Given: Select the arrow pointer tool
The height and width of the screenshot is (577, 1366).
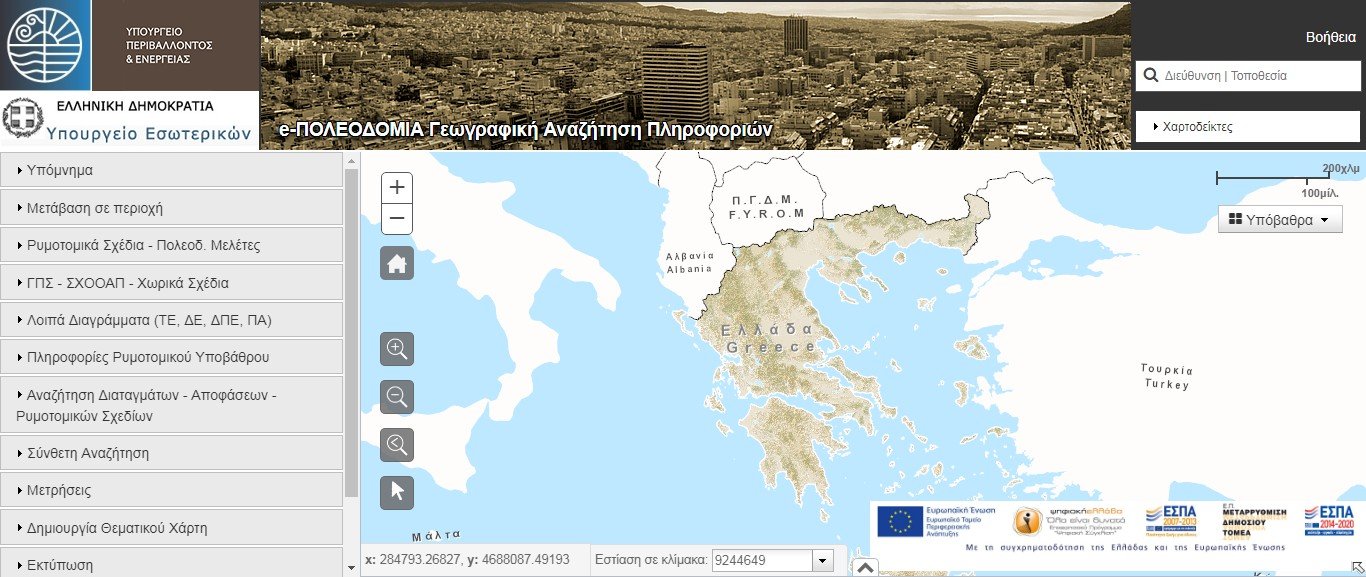Looking at the screenshot, I should [397, 492].
